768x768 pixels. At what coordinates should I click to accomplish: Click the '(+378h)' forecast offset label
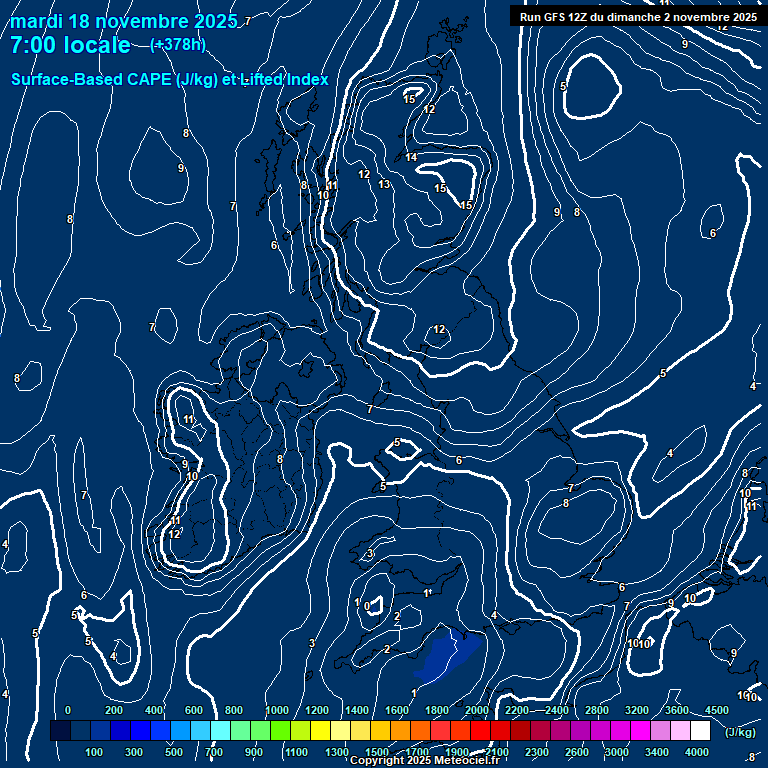(178, 45)
